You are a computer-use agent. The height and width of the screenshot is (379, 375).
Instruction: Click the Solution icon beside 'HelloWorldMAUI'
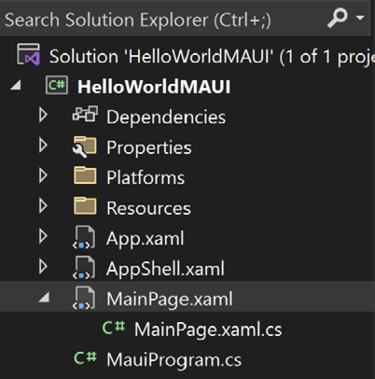[x=29, y=54]
